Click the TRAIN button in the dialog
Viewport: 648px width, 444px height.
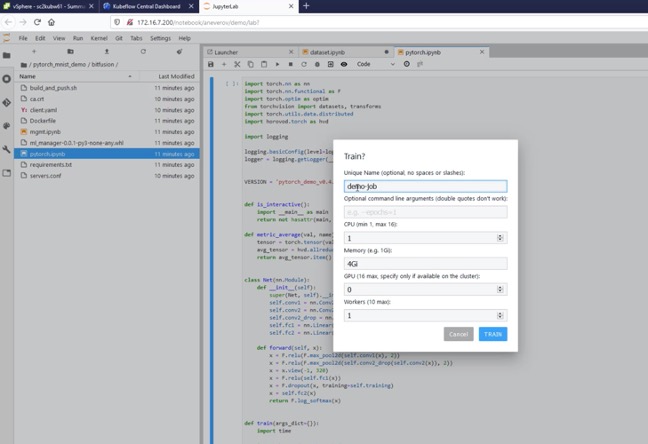tap(492, 334)
